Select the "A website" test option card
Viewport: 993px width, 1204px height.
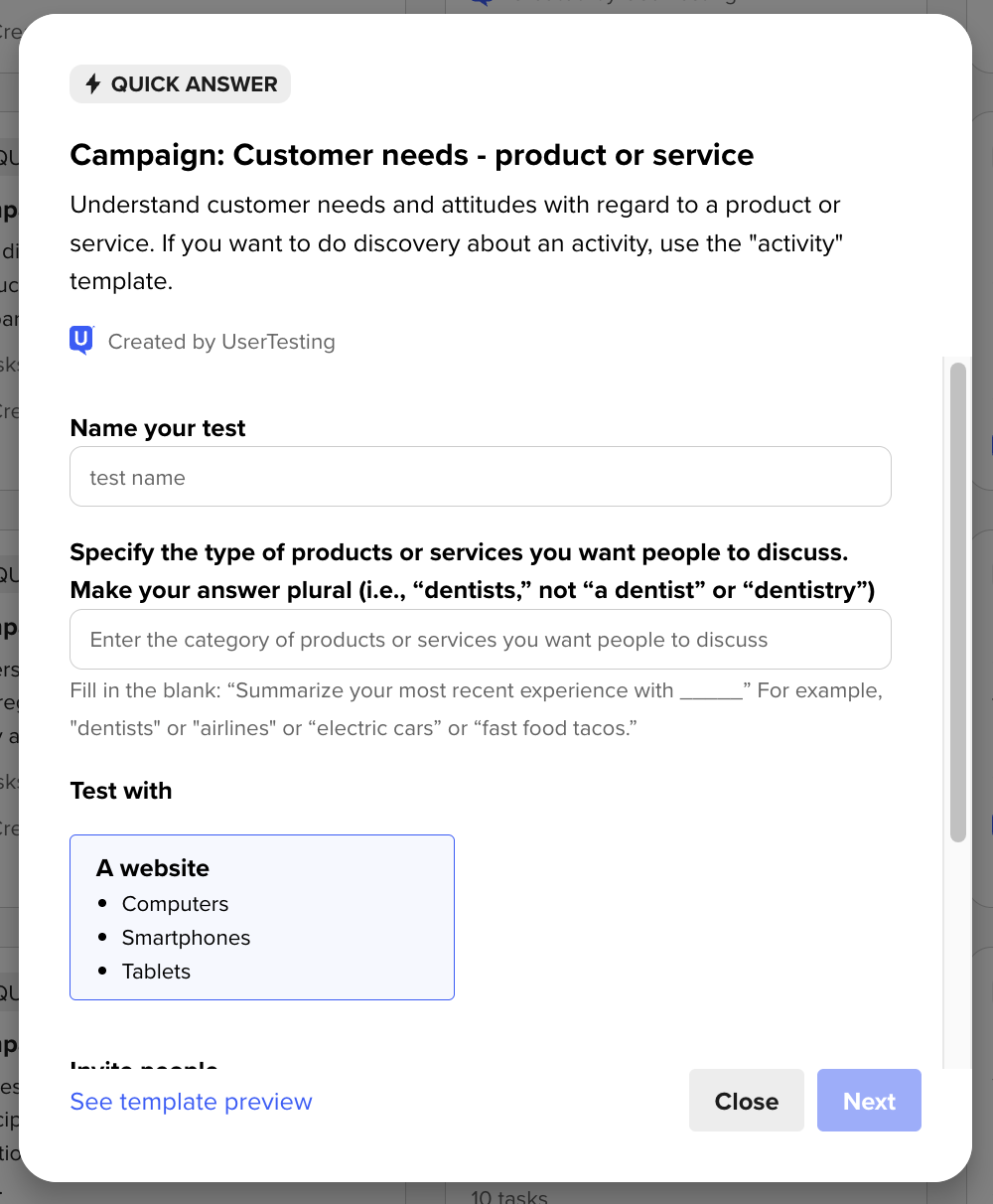(262, 916)
